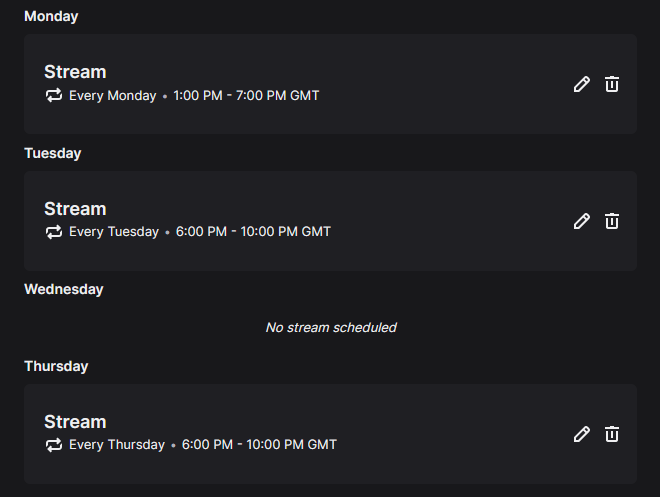
Task: Click the Monday day heading
Action: tap(51, 16)
